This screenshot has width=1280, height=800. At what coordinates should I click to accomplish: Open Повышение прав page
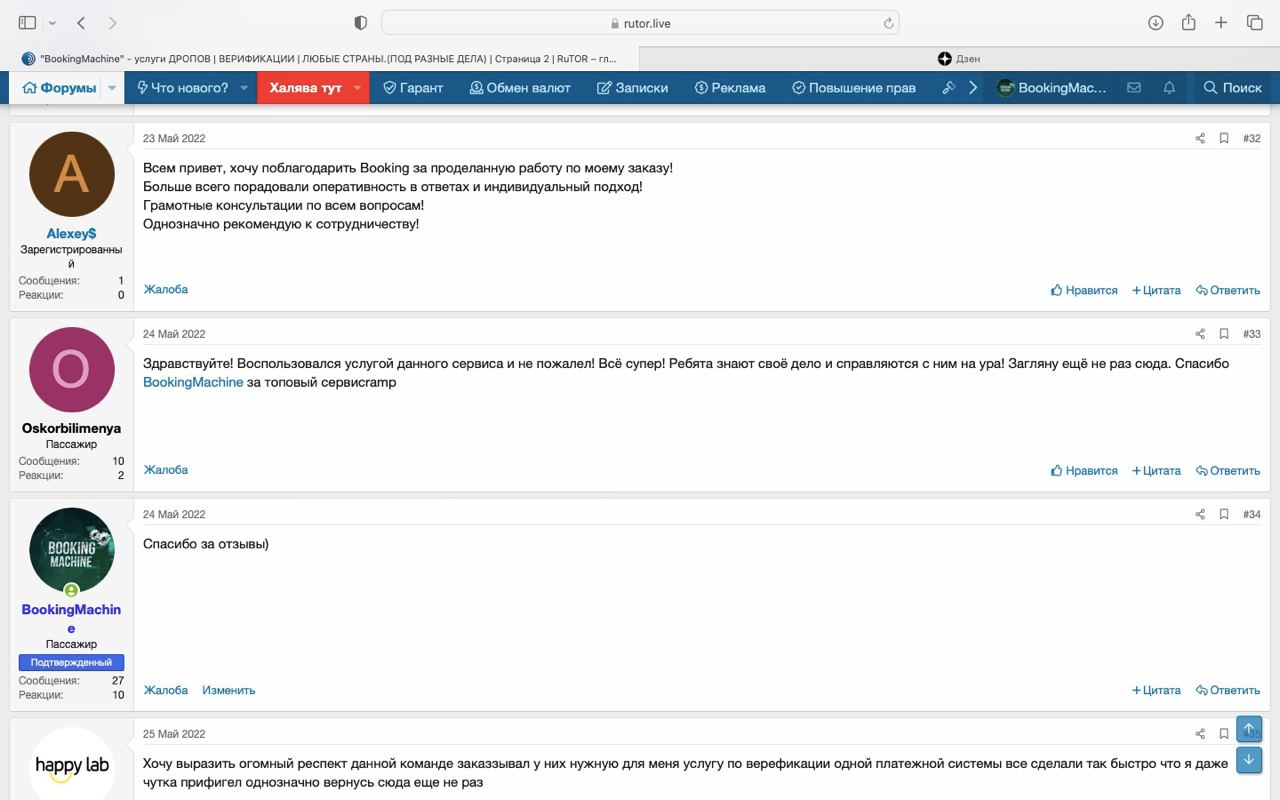point(853,88)
